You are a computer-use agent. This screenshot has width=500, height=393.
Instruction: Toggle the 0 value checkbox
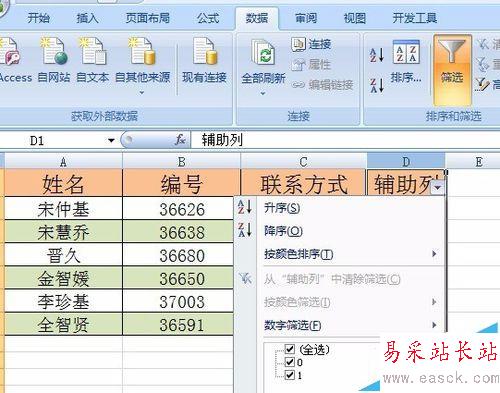(290, 362)
